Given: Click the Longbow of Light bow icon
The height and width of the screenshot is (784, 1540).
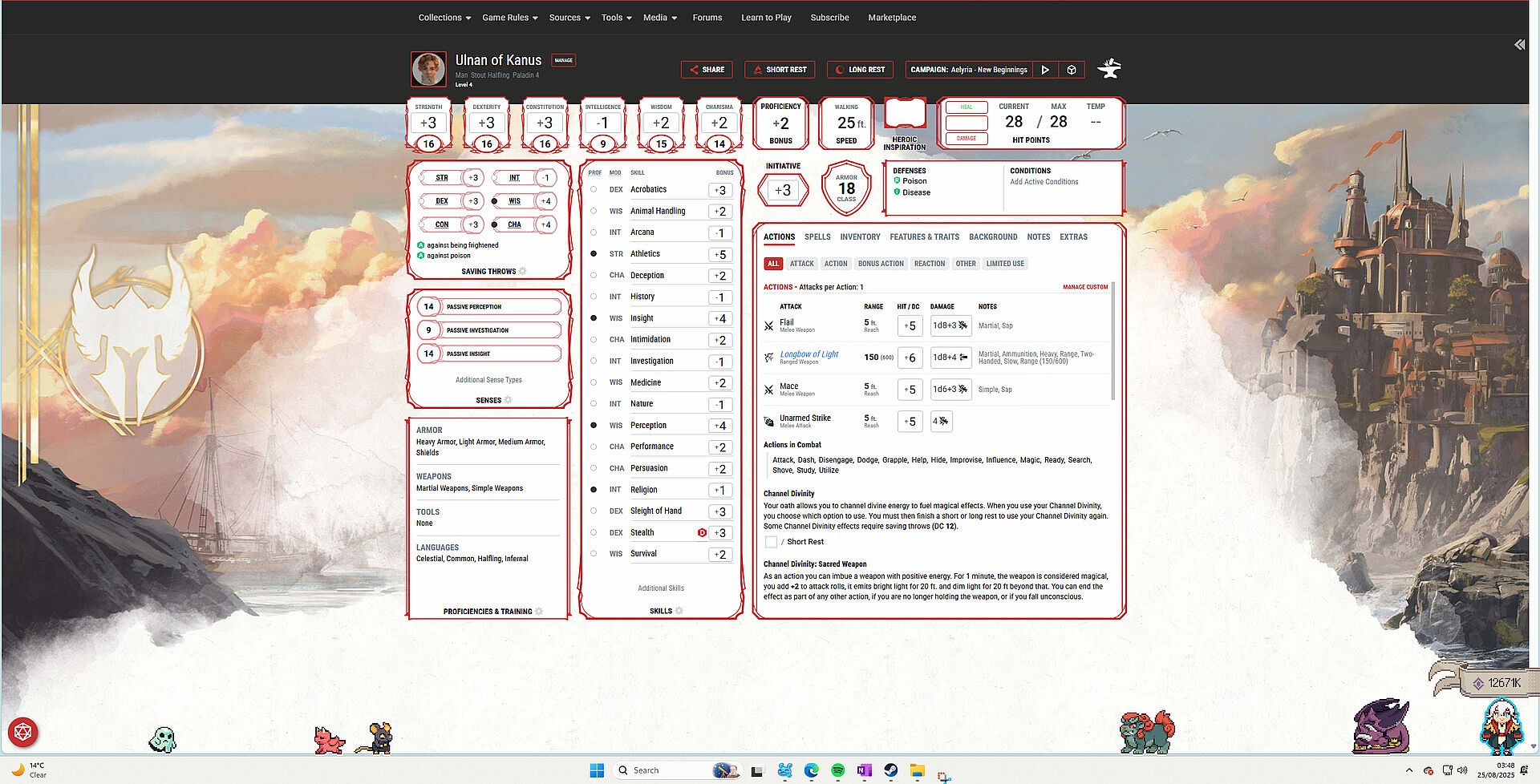Looking at the screenshot, I should coord(768,358).
